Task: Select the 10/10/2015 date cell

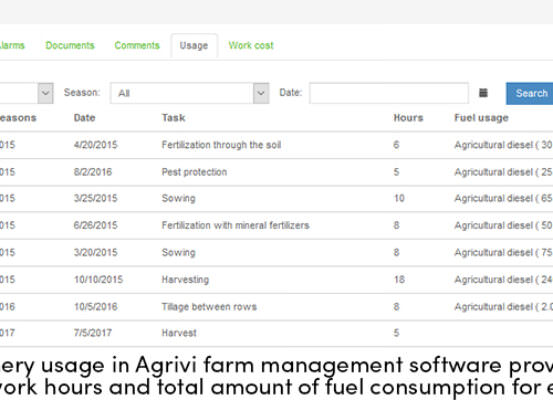Action: point(98,280)
